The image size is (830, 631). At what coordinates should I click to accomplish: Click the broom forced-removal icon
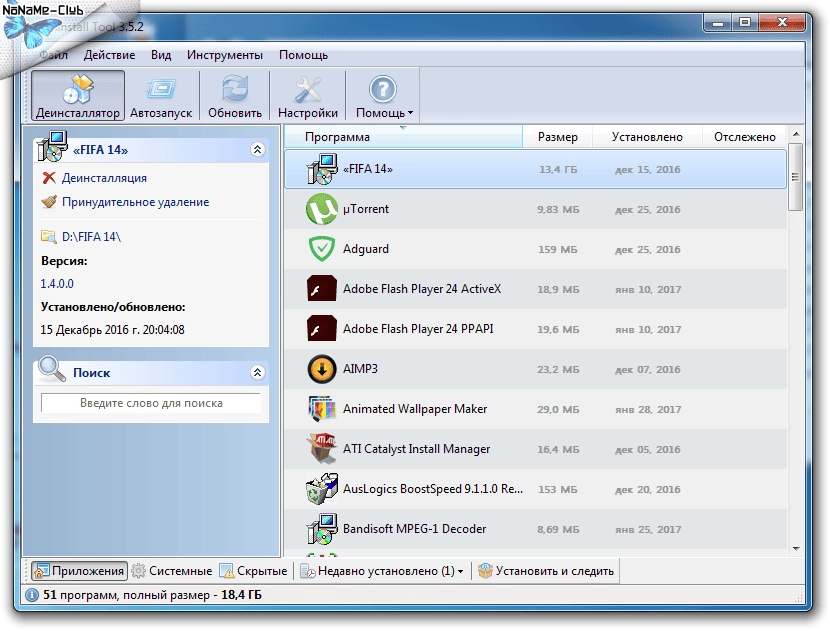pos(49,202)
